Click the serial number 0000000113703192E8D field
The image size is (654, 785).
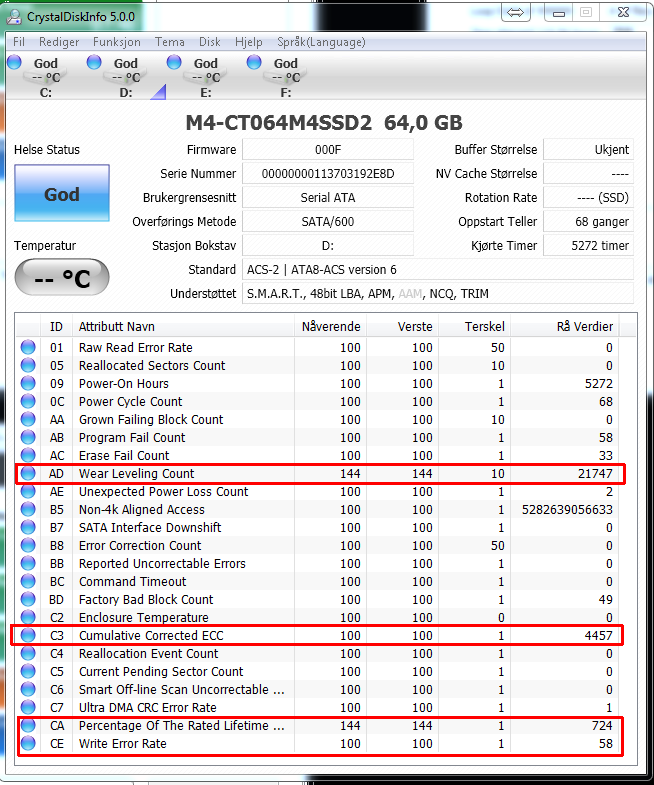328,174
